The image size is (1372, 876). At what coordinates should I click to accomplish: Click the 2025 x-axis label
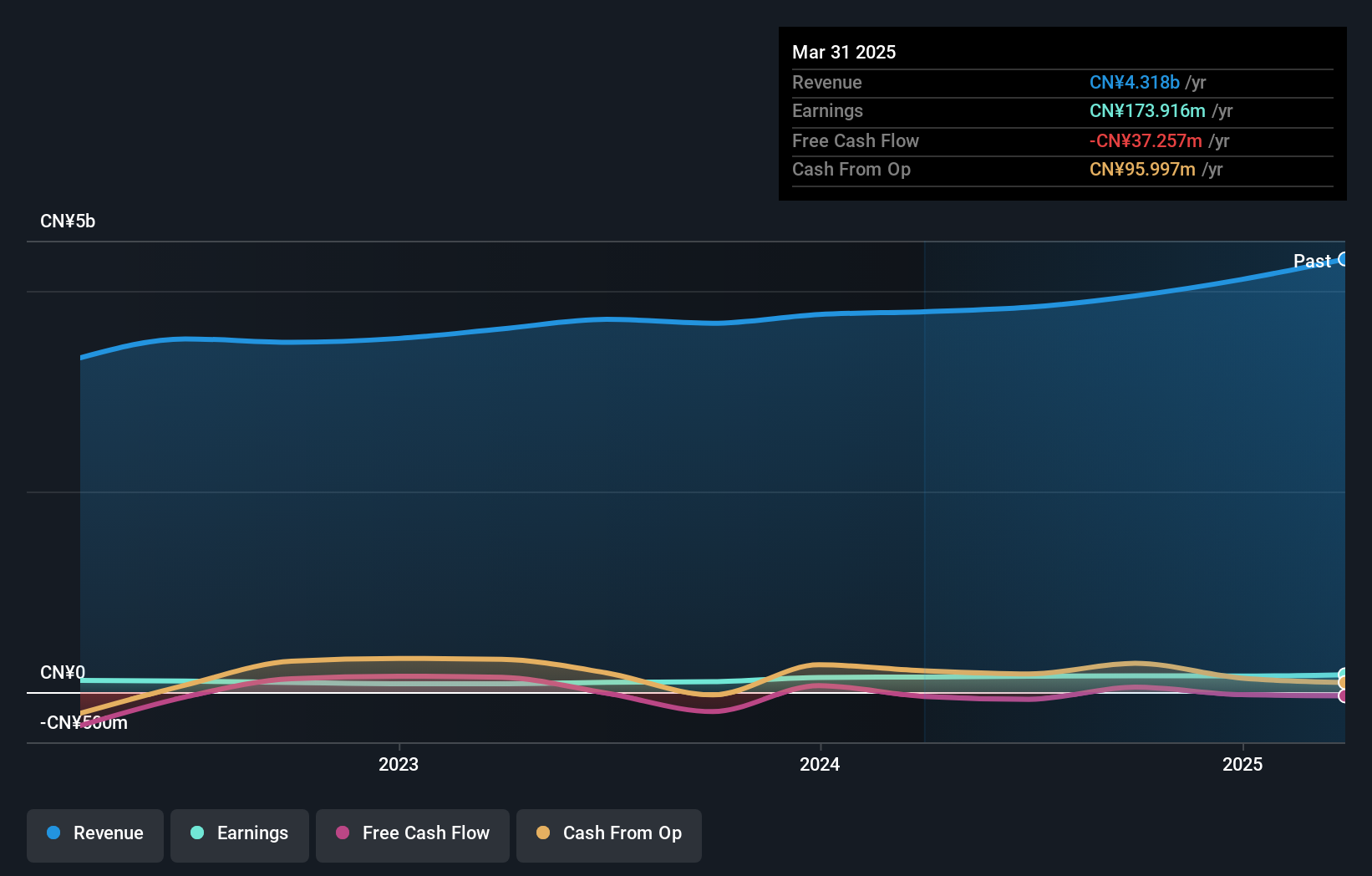click(1242, 764)
